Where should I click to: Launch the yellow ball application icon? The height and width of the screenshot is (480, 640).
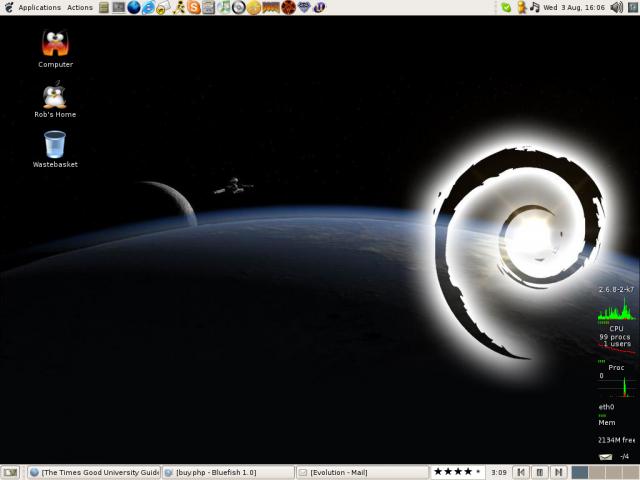click(x=253, y=7)
